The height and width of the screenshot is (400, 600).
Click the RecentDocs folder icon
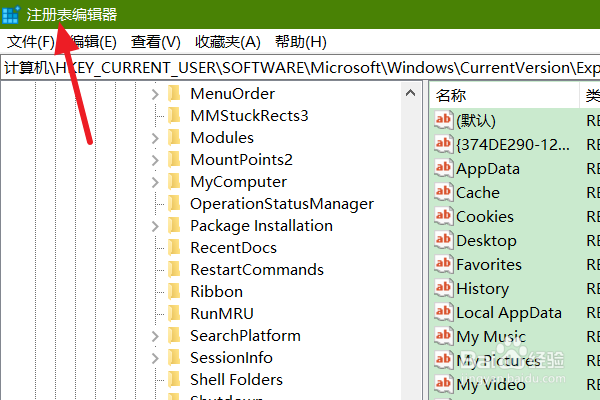tap(174, 247)
